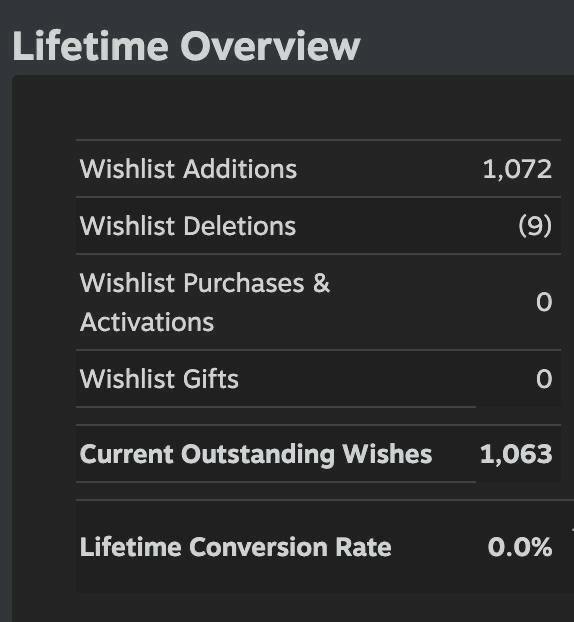Click the word Rate in bottom row
Image resolution: width=574 pixels, height=622 pixels.
click(363, 547)
